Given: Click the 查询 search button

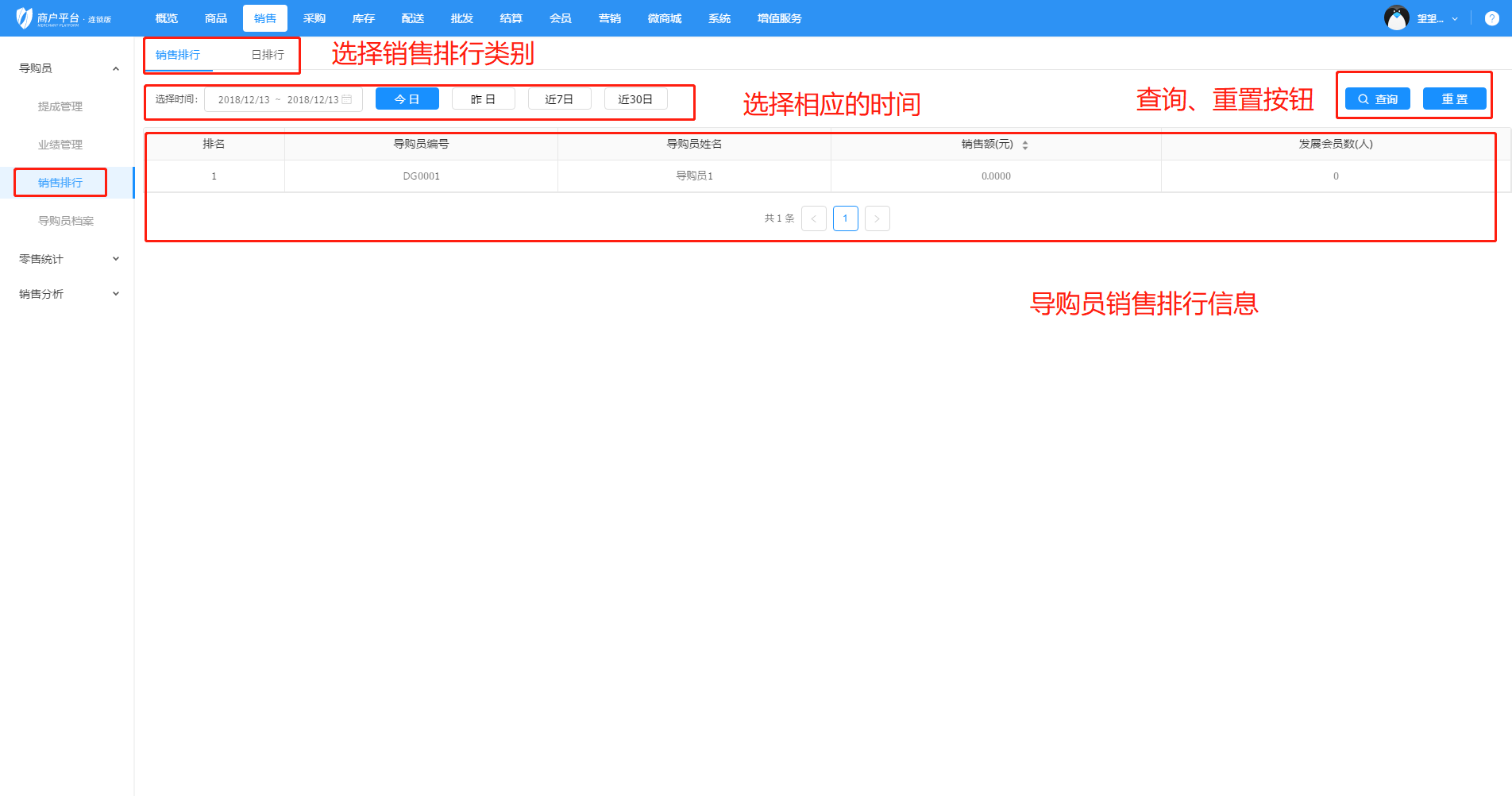Looking at the screenshot, I should pos(1377,99).
